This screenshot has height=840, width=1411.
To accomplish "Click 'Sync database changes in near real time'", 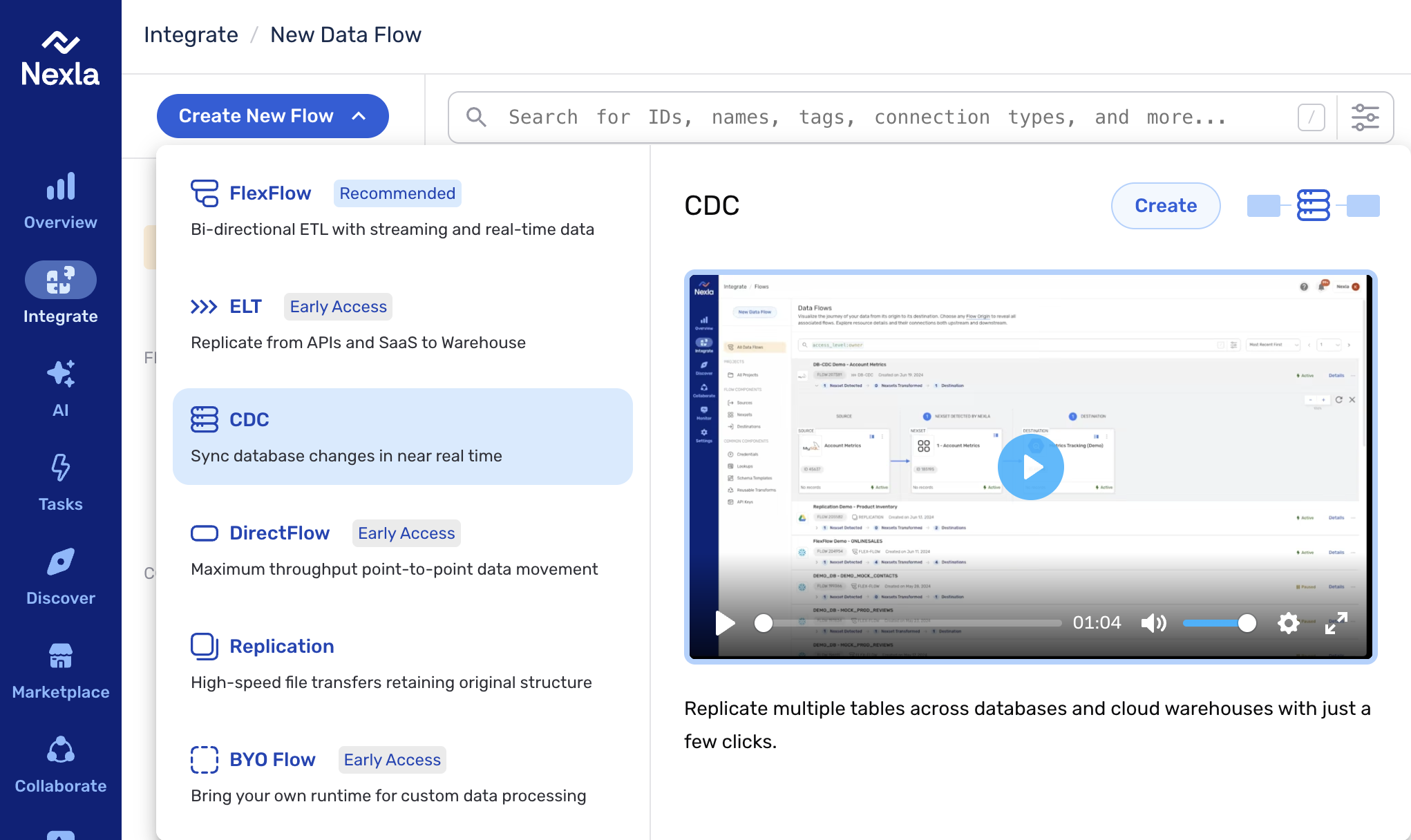I will click(x=346, y=456).
